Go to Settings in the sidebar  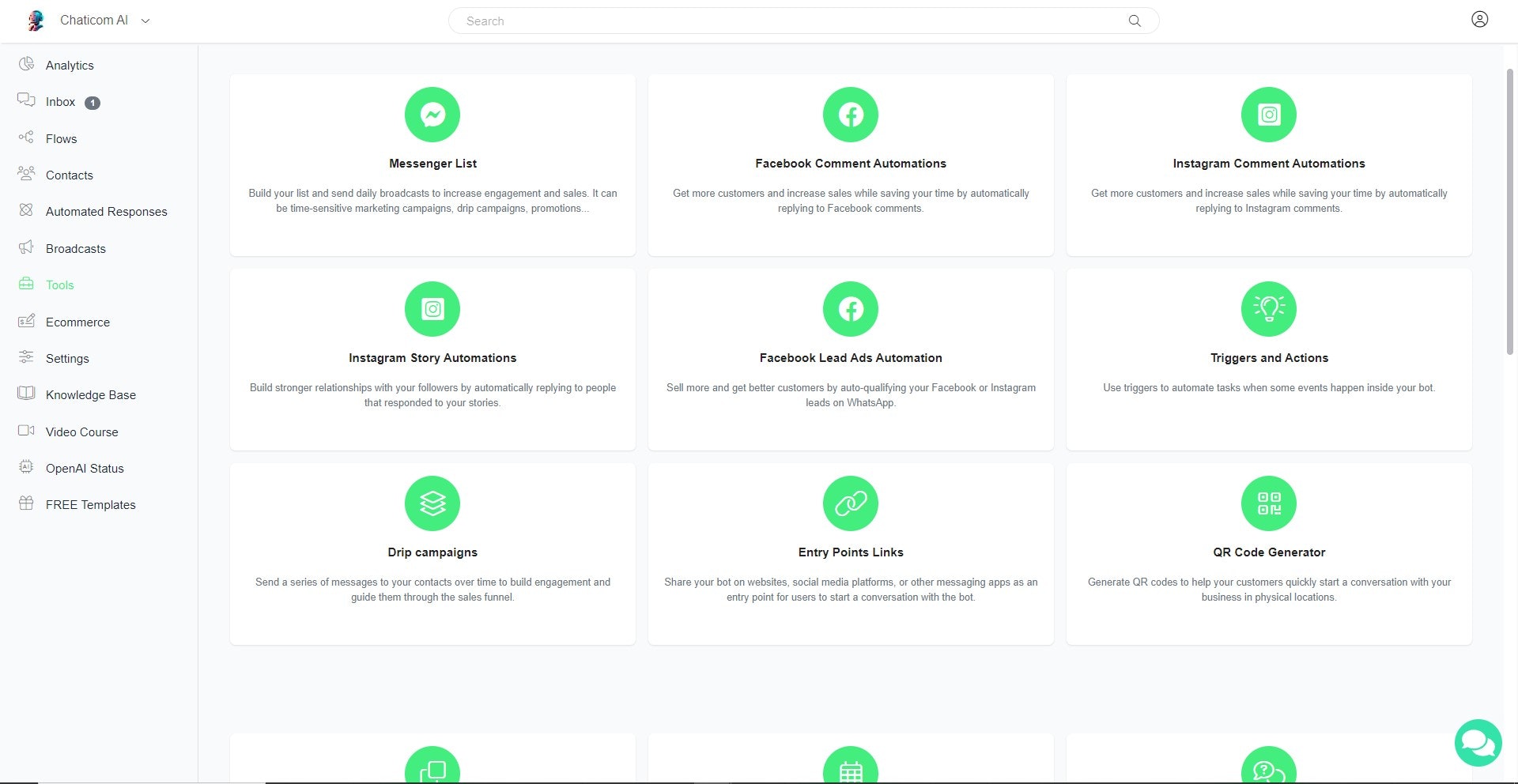[67, 359]
